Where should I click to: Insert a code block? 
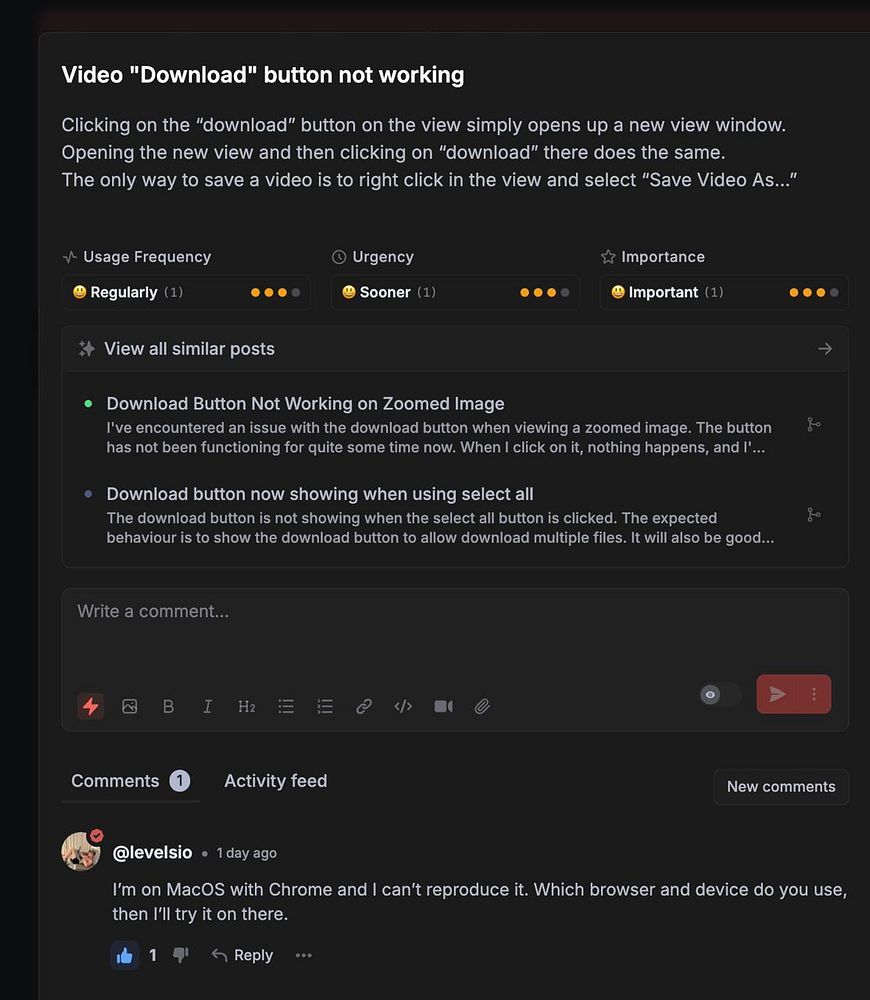point(403,706)
